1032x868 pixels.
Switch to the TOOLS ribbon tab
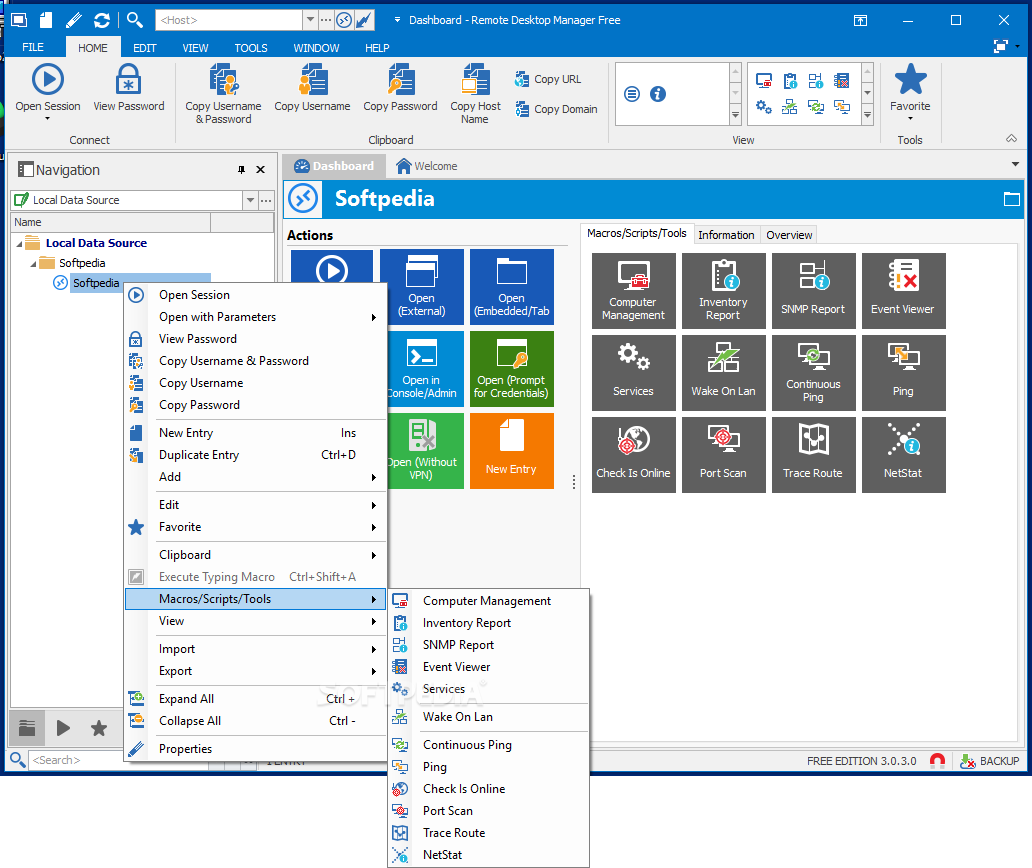(251, 48)
